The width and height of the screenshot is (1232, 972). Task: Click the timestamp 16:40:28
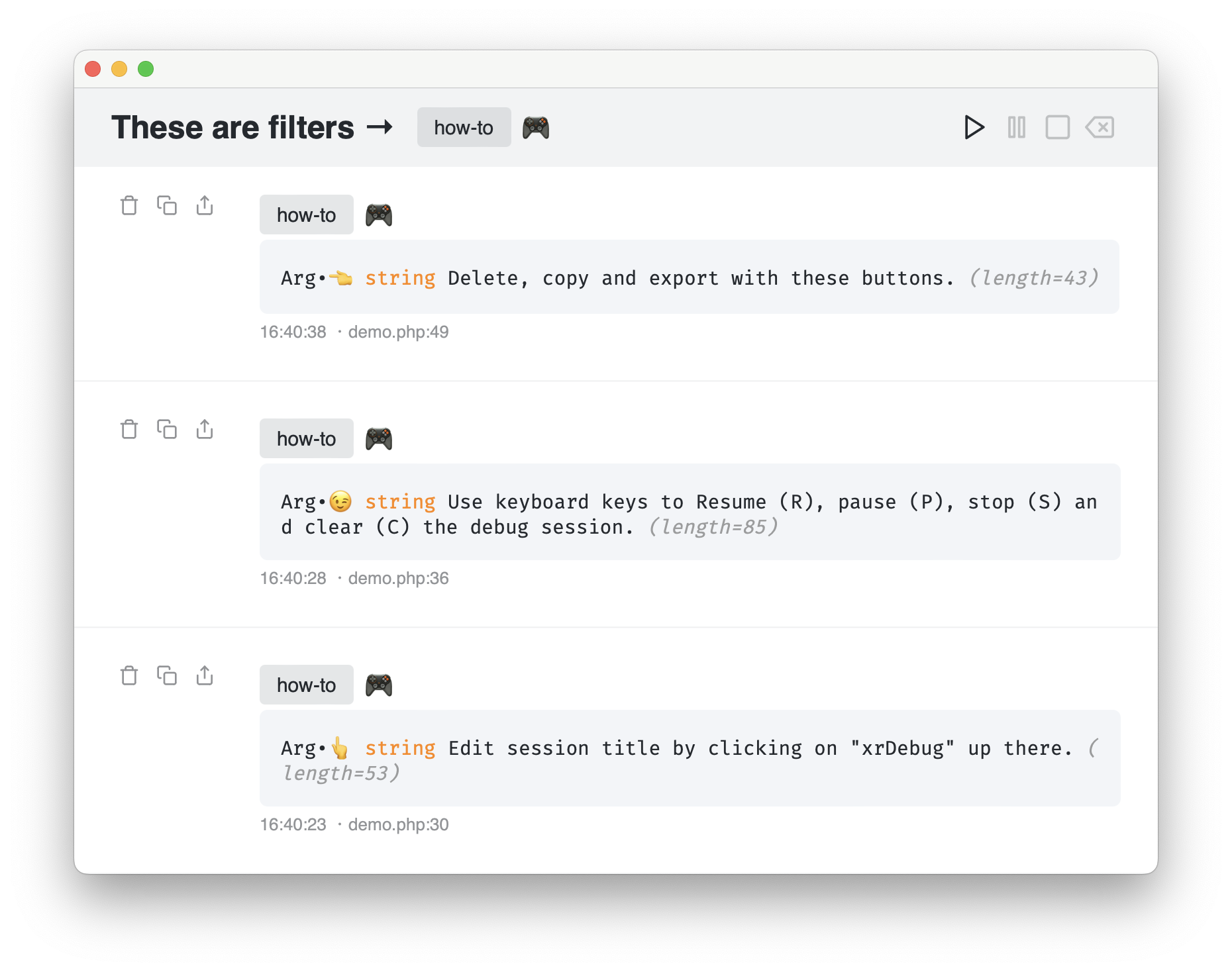293,578
